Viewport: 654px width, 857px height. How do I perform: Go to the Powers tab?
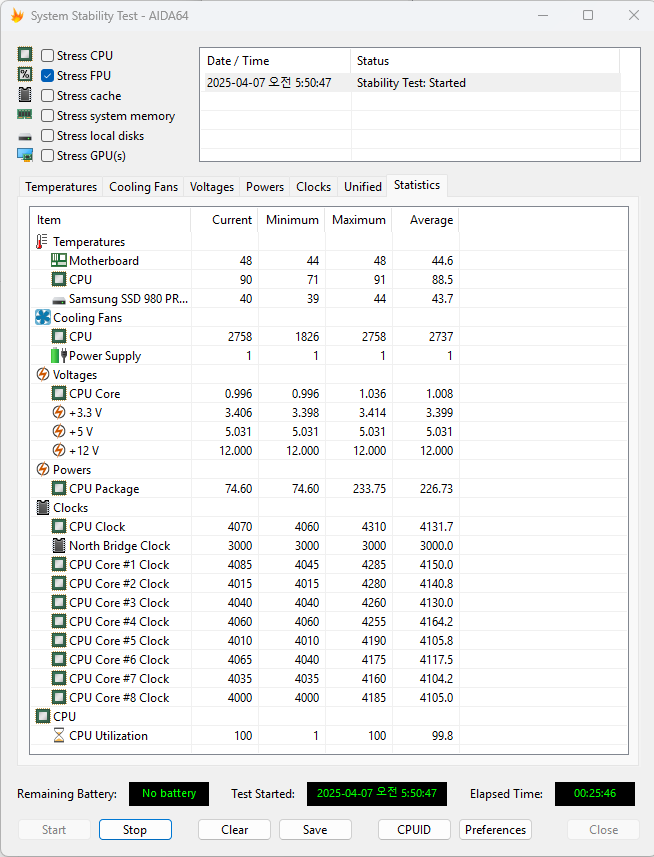[264, 187]
